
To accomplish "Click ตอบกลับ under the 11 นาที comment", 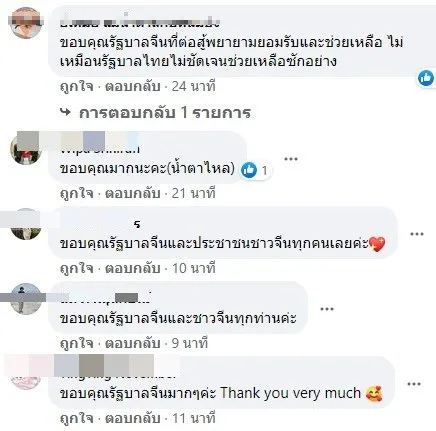I will coord(133,418).
